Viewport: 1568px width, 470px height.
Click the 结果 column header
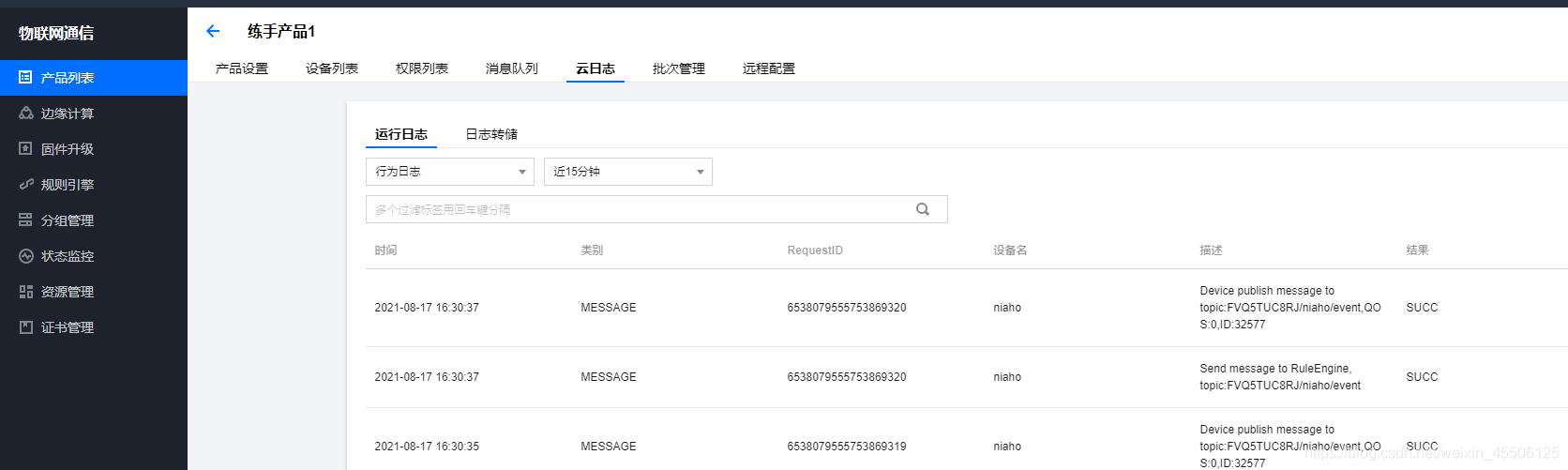(x=1417, y=250)
